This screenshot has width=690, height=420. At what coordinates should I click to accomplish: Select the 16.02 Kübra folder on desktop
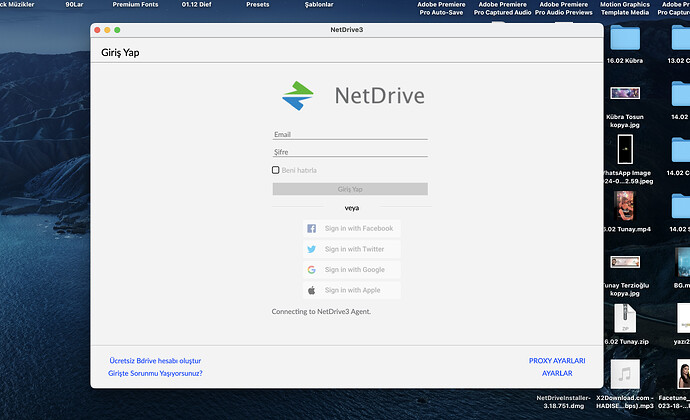click(x=627, y=39)
